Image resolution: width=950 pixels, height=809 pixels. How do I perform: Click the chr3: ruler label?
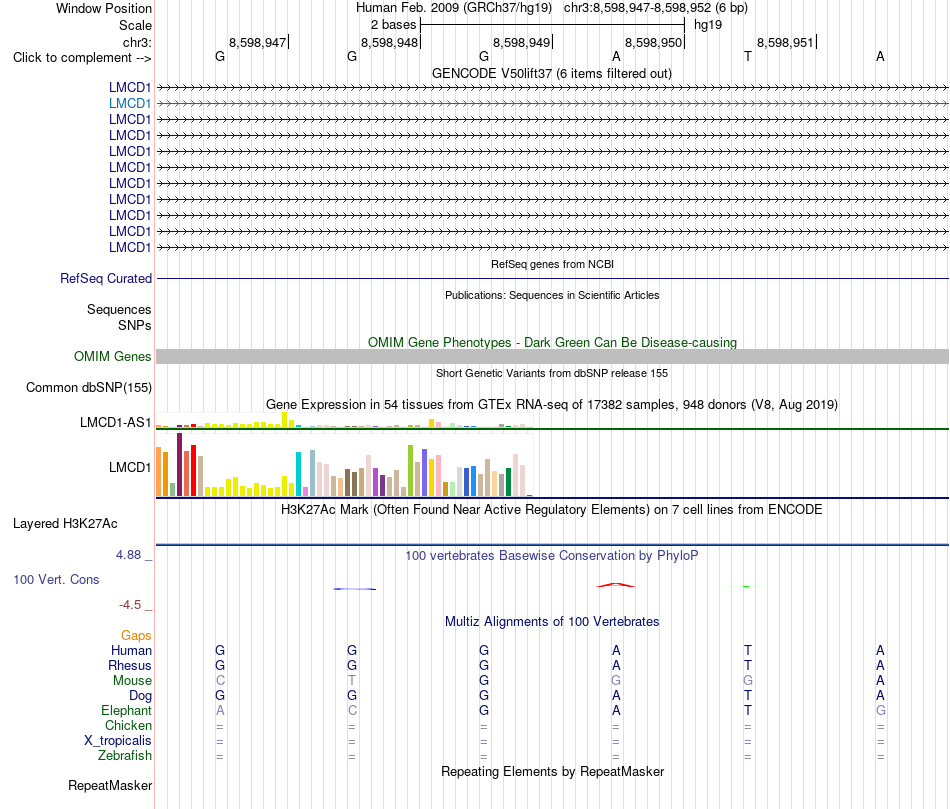[x=137, y=42]
